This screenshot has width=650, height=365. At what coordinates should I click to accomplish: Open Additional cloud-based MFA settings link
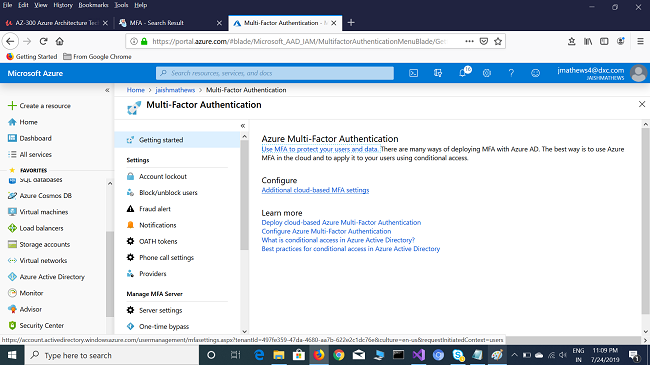315,190
